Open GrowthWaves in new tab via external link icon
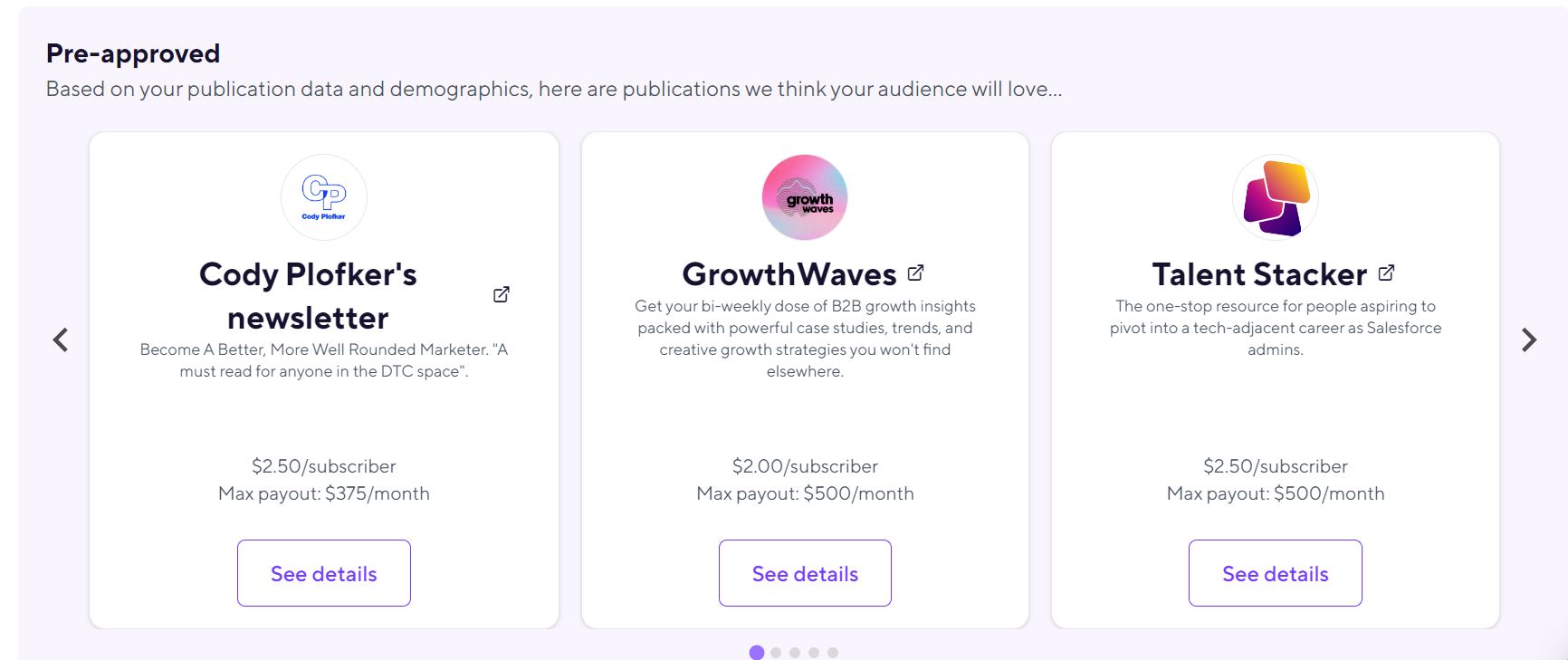 pos(916,272)
